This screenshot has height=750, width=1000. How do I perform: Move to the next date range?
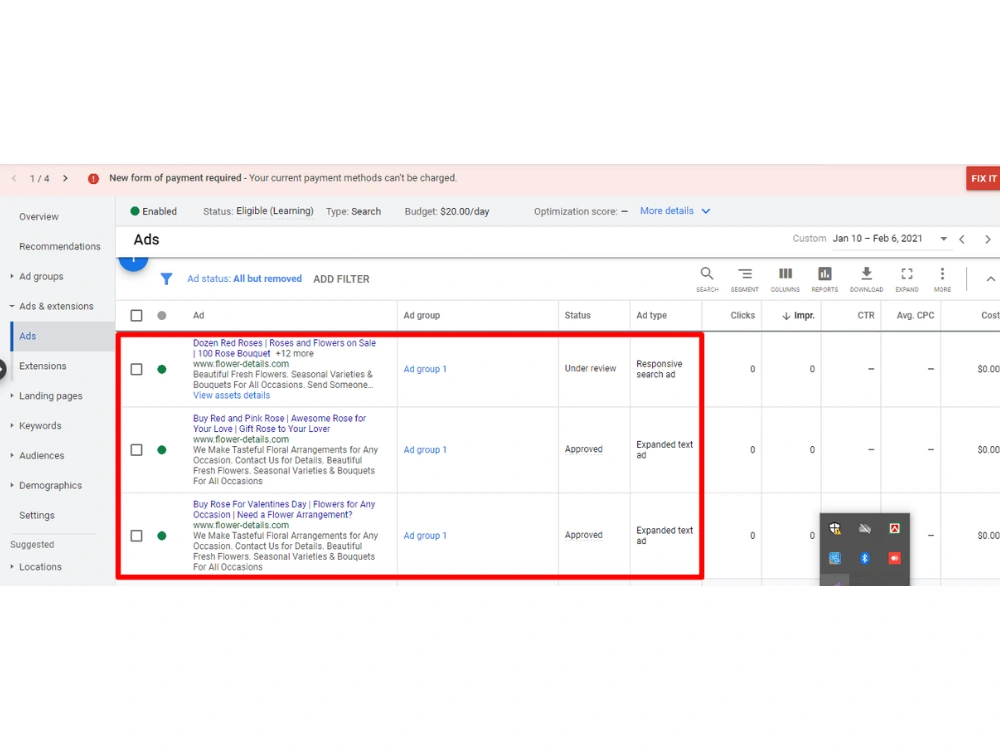(x=987, y=239)
